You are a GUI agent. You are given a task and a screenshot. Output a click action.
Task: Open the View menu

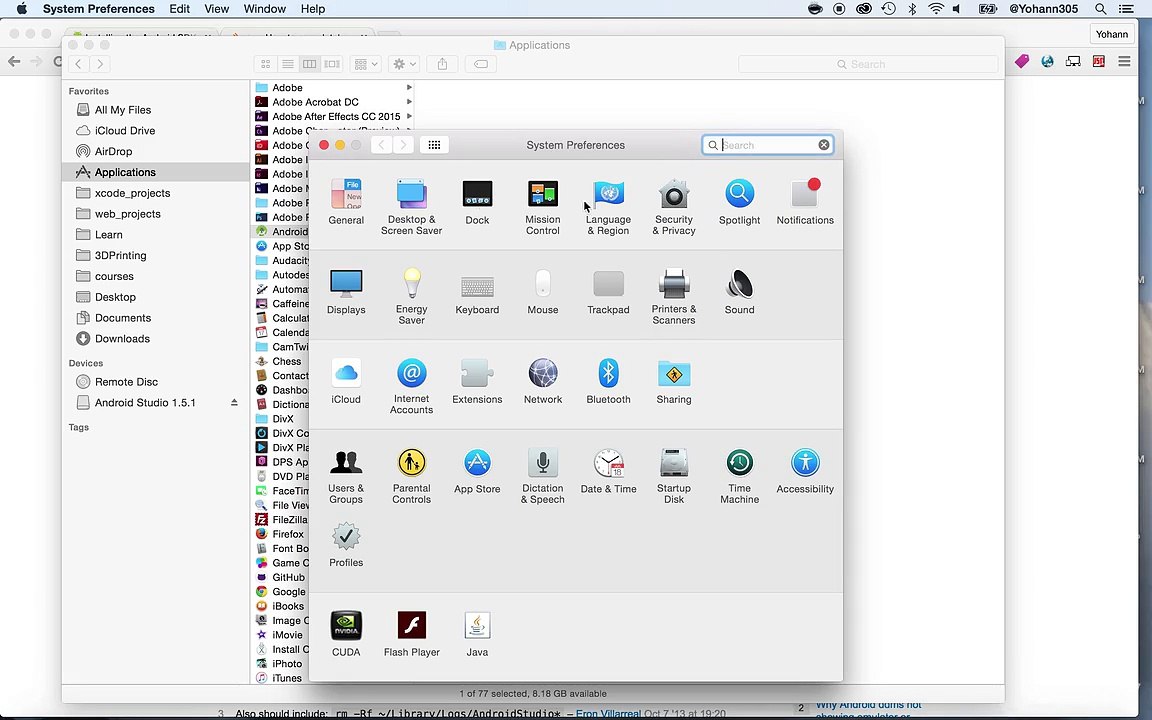(x=216, y=9)
